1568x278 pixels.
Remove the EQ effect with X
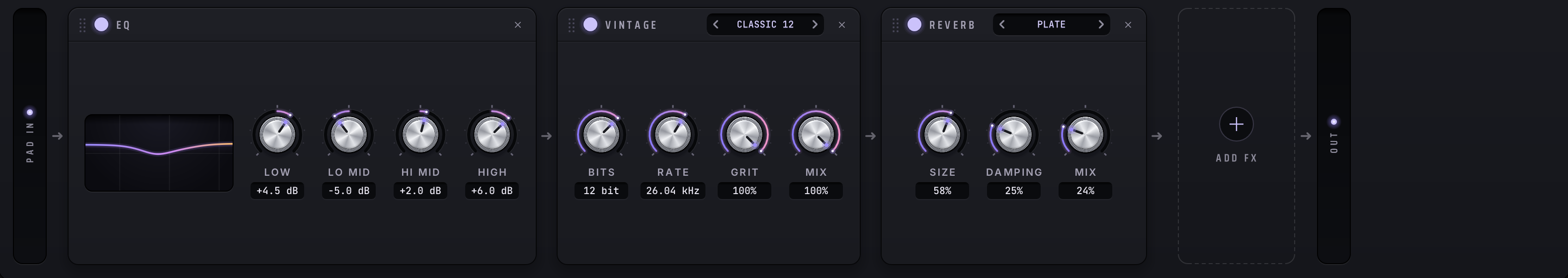tap(518, 25)
